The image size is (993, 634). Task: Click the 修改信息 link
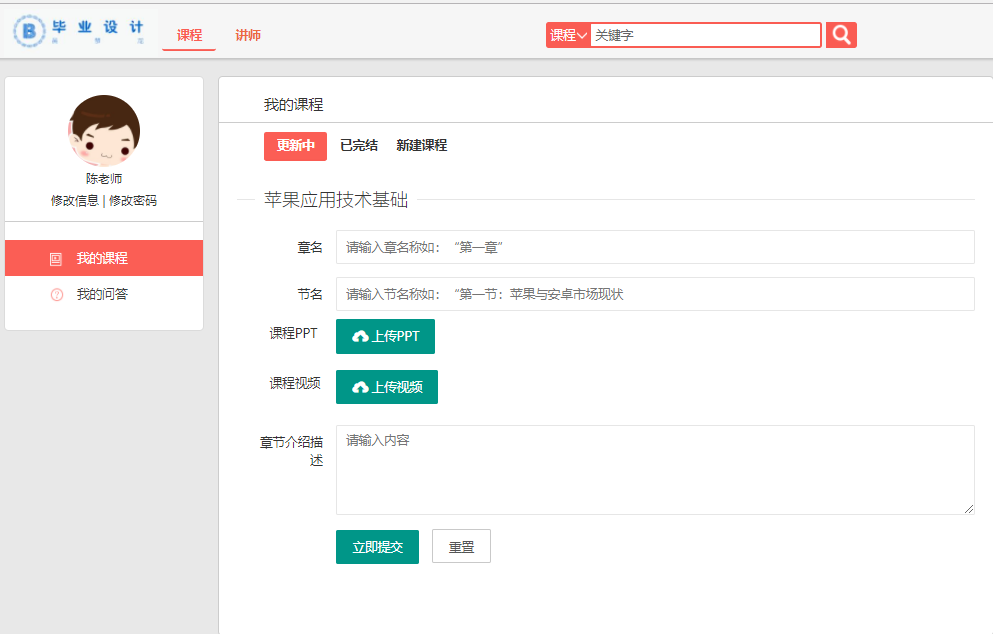pyautogui.click(x=75, y=201)
